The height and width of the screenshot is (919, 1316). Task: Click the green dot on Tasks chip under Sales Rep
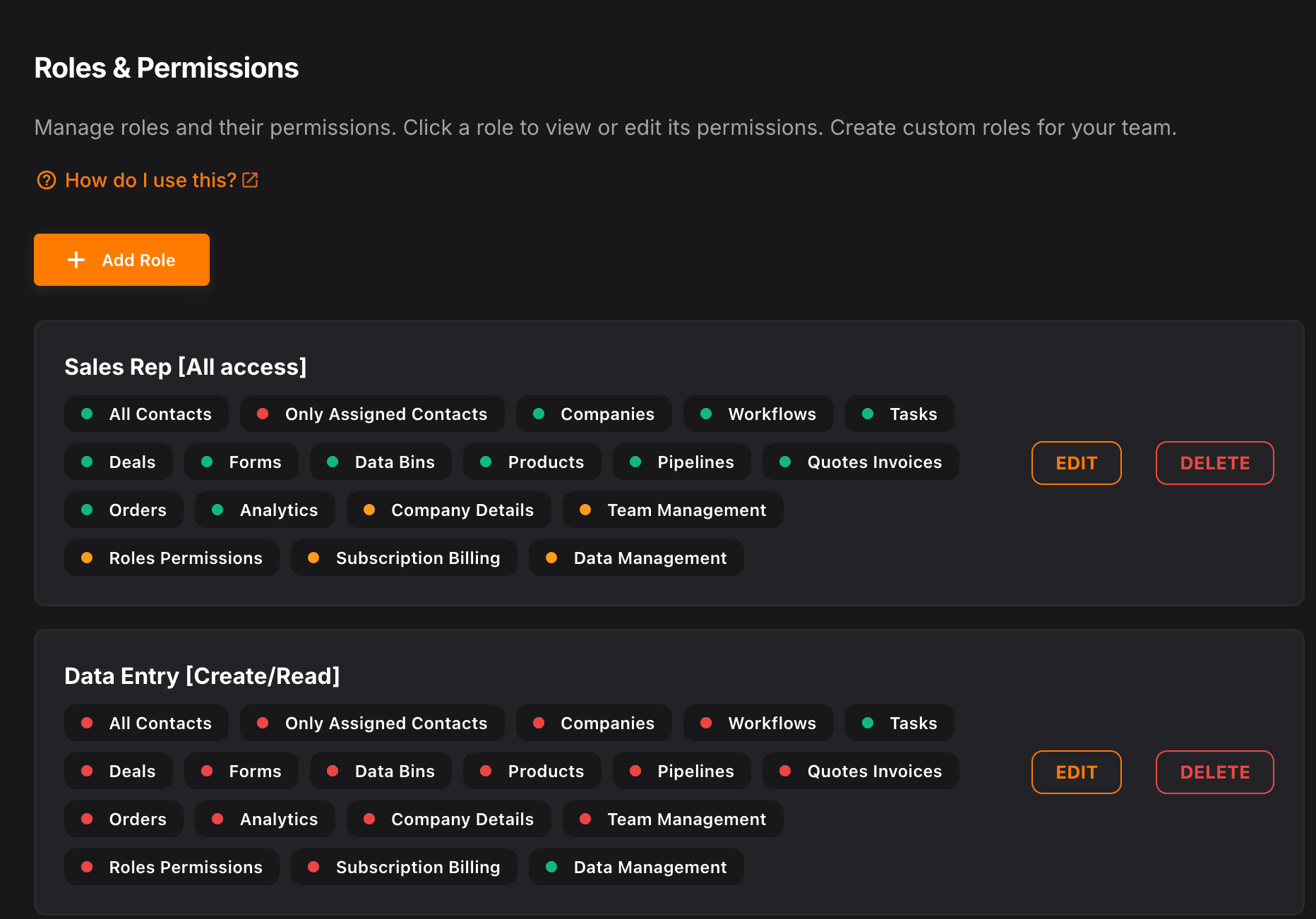pyautogui.click(x=868, y=414)
